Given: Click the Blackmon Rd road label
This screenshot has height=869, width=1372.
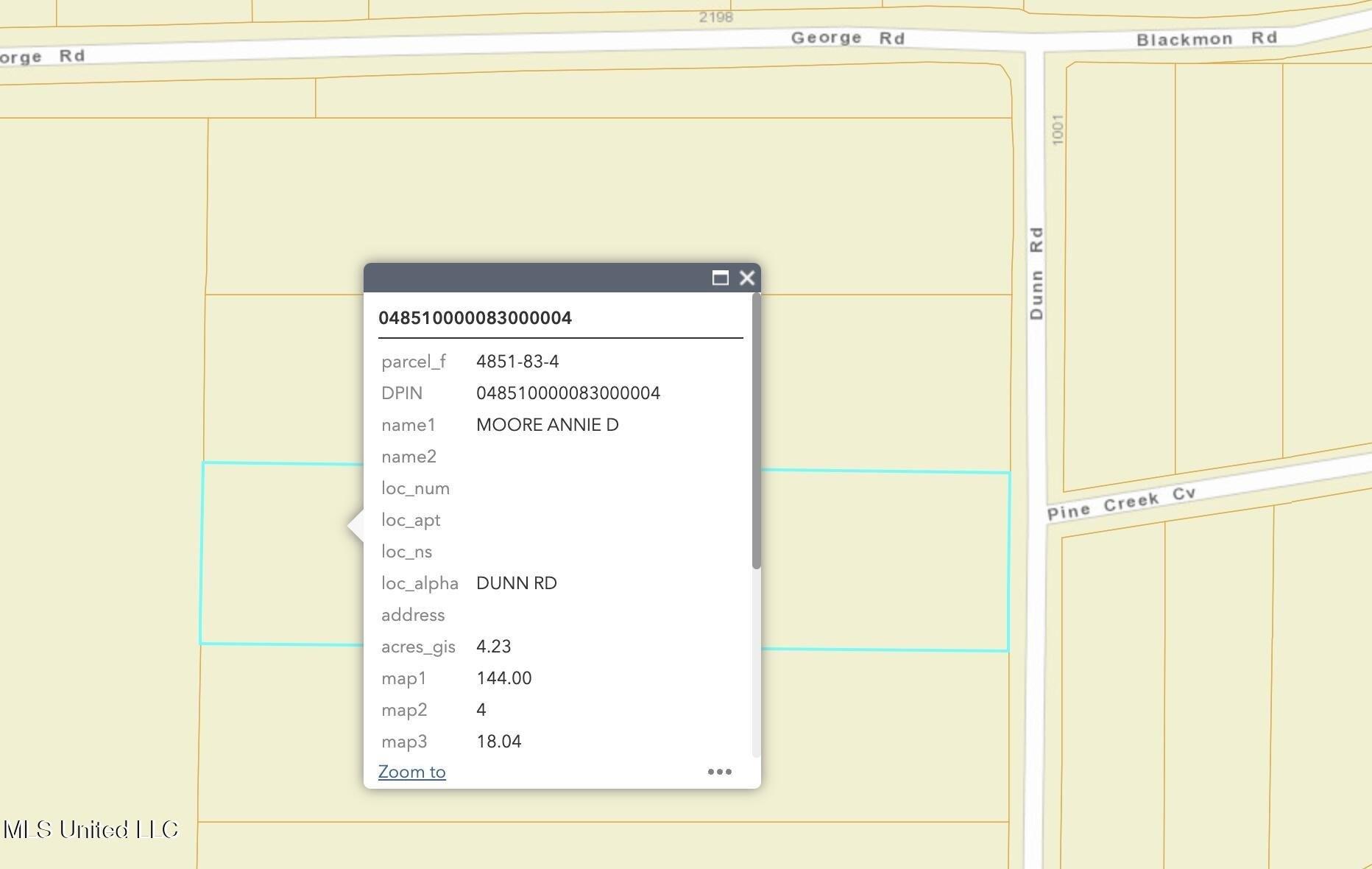Looking at the screenshot, I should [x=1207, y=38].
